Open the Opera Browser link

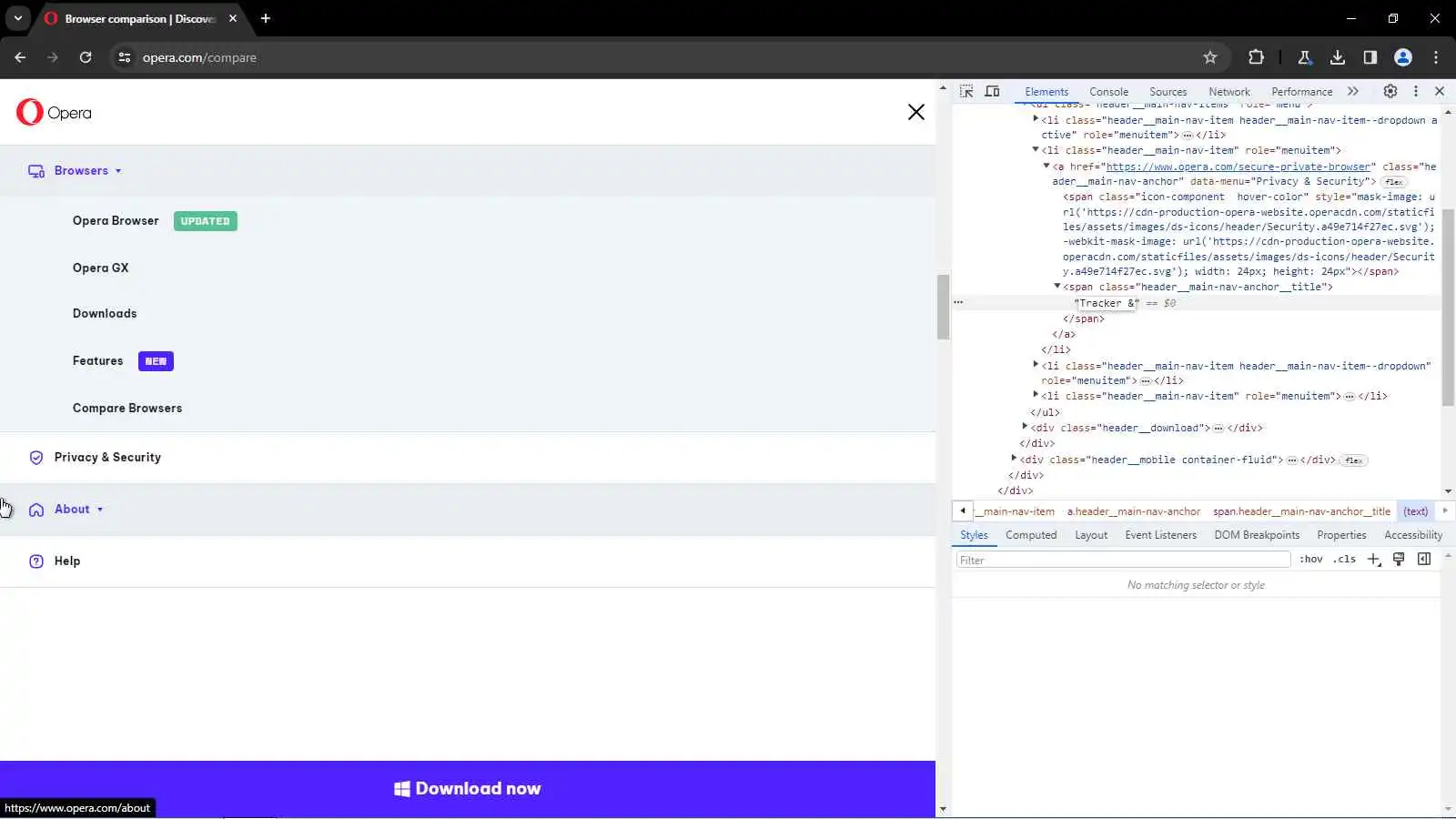click(116, 221)
